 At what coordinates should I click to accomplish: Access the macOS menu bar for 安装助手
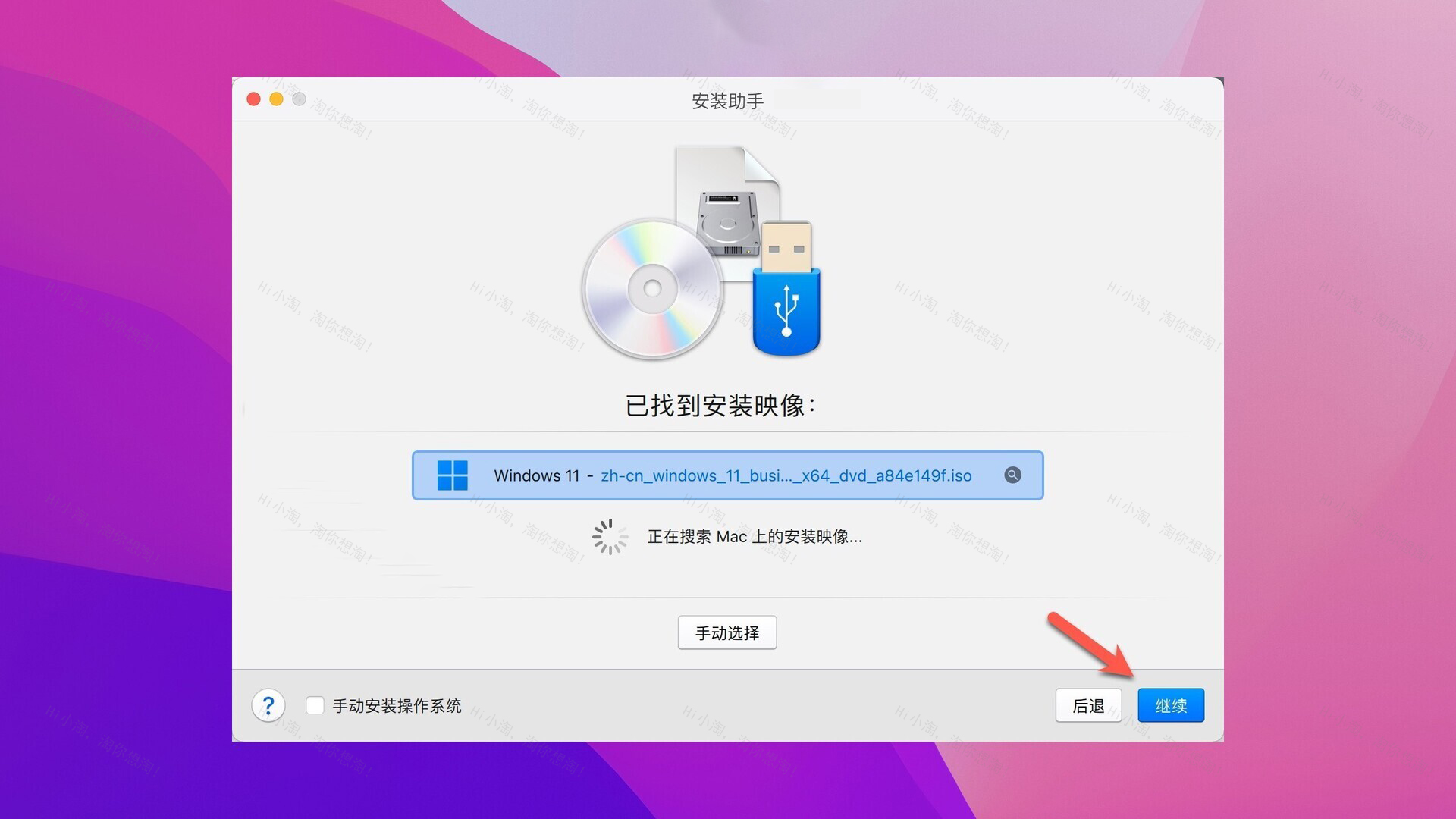tap(728, 98)
